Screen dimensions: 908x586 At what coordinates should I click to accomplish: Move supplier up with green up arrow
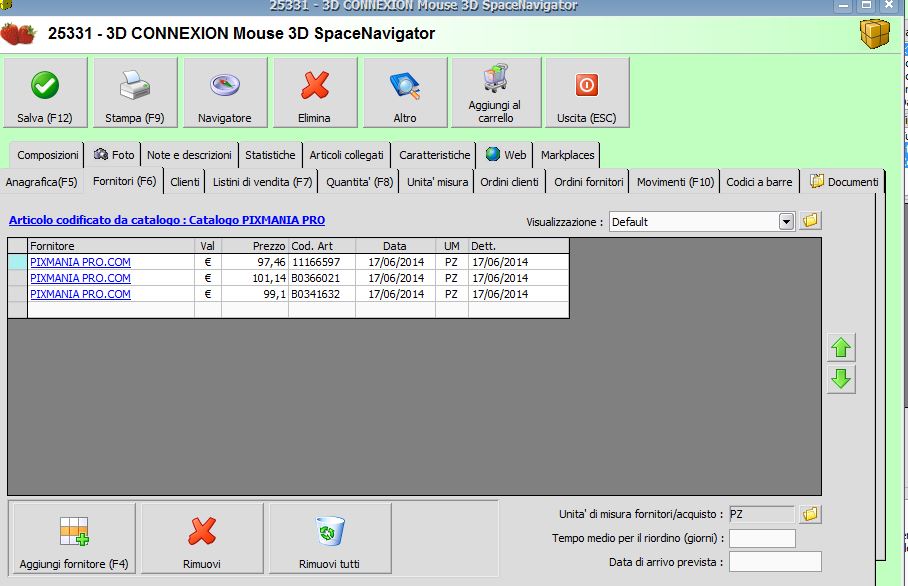click(841, 348)
